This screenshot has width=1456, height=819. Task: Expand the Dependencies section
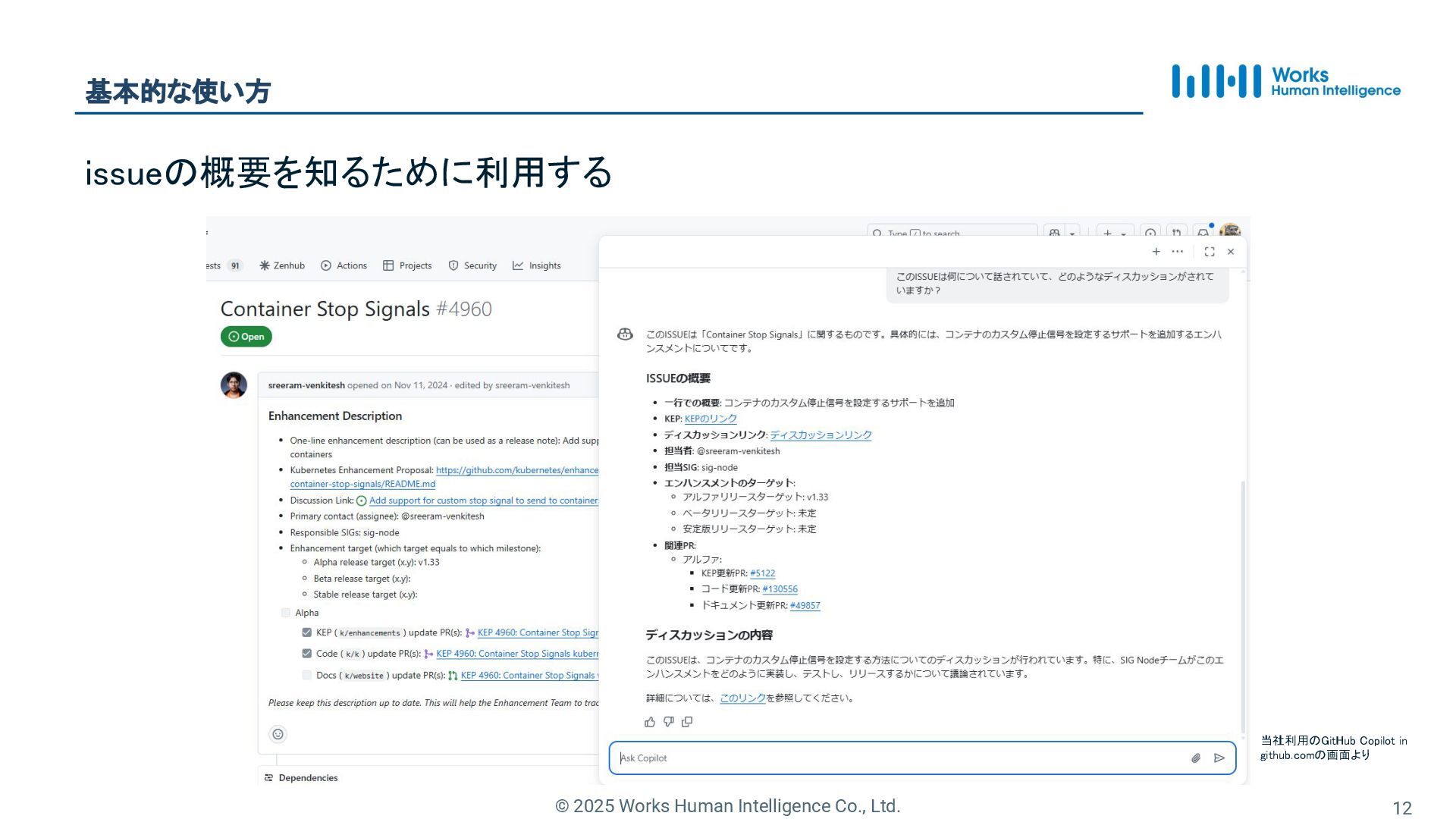pos(308,778)
